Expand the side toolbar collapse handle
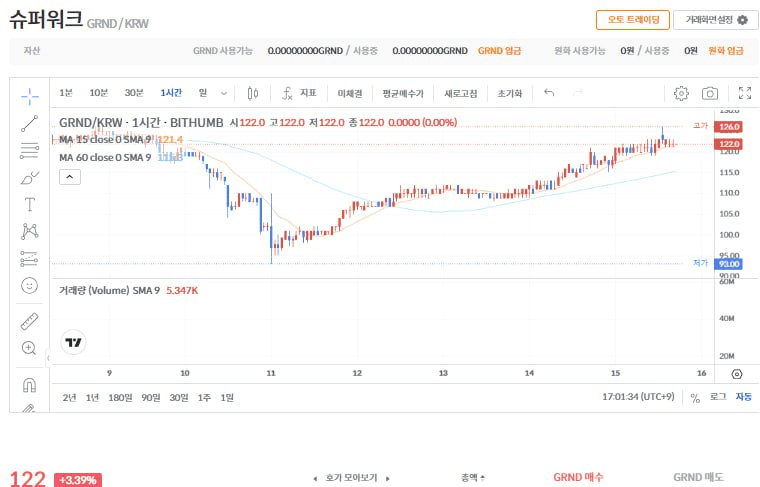Image resolution: width=760 pixels, height=487 pixels. pos(48,358)
